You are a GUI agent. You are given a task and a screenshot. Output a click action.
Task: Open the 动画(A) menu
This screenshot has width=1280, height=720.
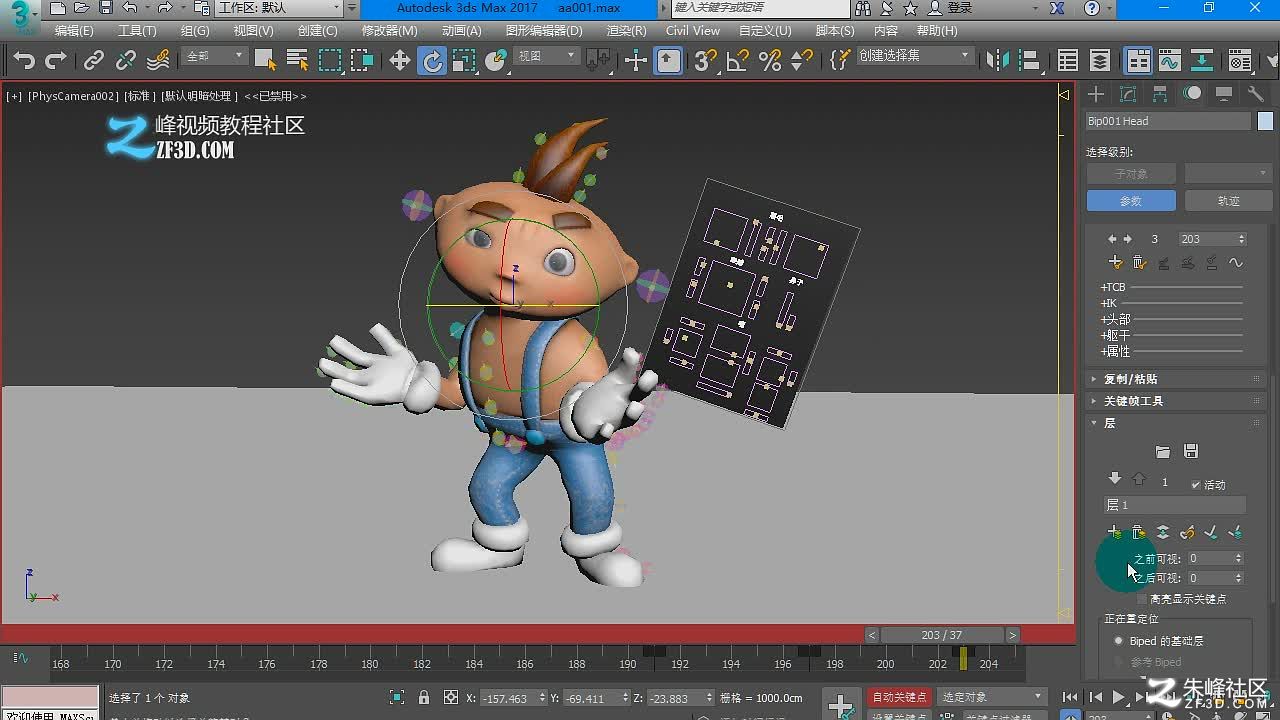click(x=461, y=31)
